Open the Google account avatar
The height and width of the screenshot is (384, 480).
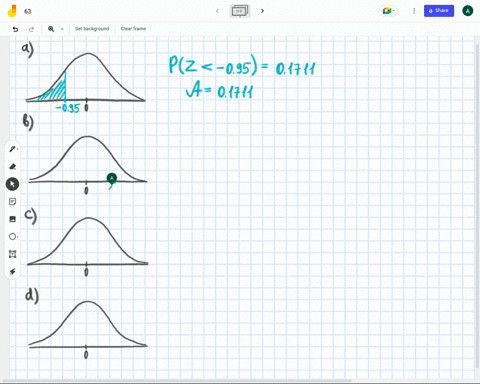467,11
